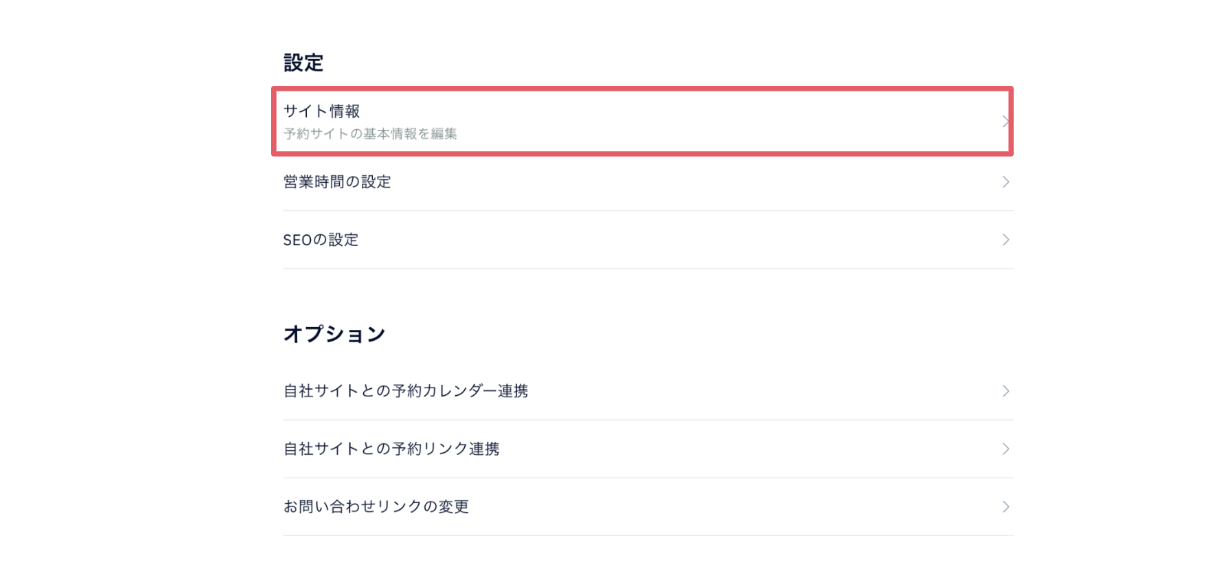Click the subtitle 予約サイトの基本情報を編集

click(370, 133)
